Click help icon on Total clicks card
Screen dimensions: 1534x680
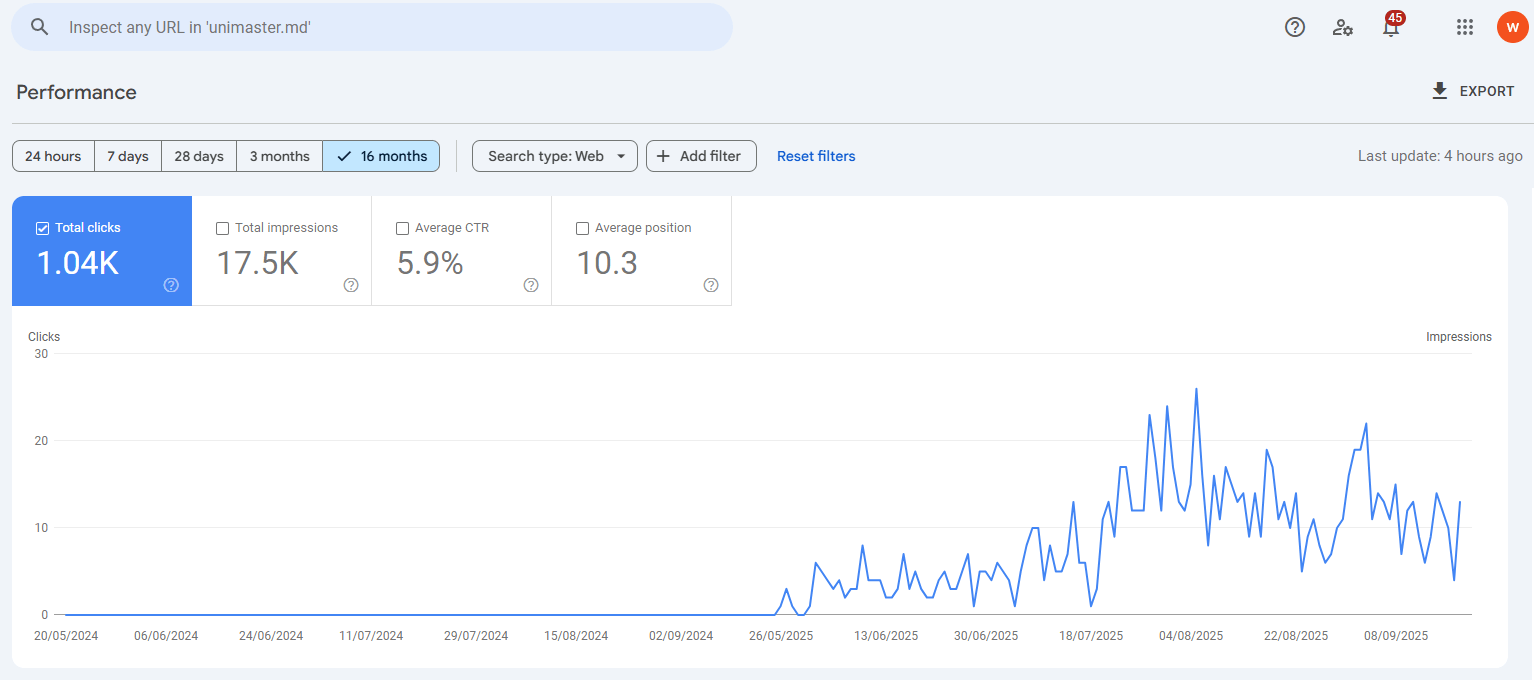pos(171,285)
